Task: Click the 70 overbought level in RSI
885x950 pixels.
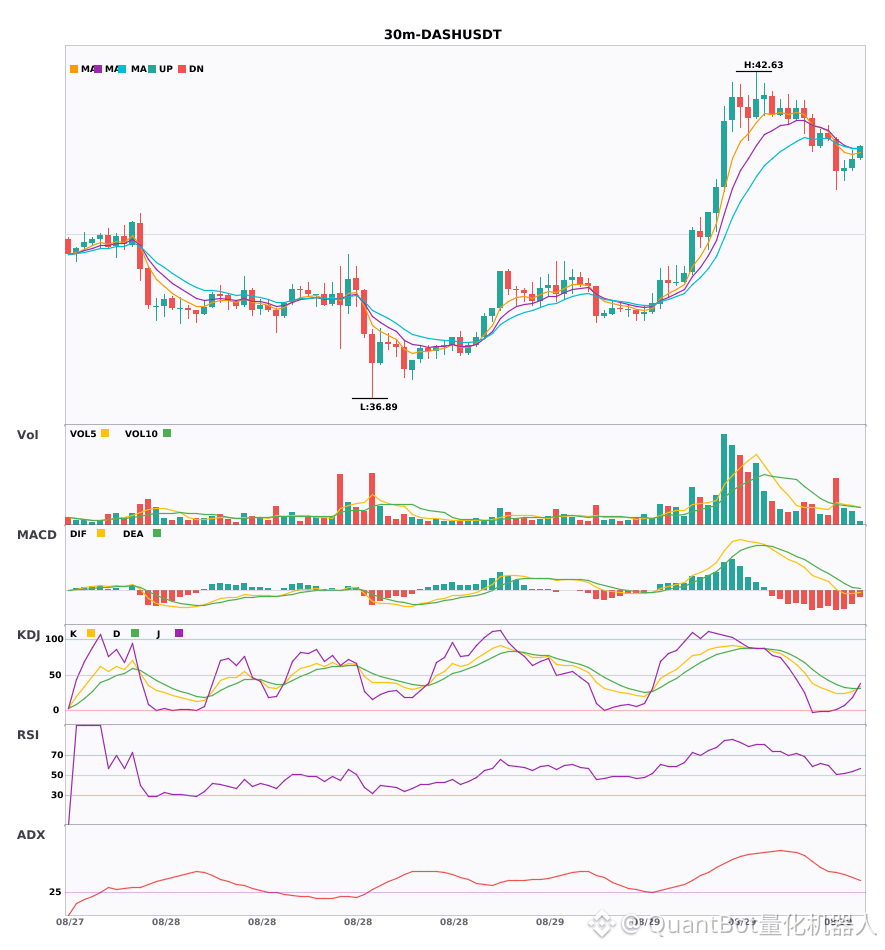Action: tap(58, 755)
